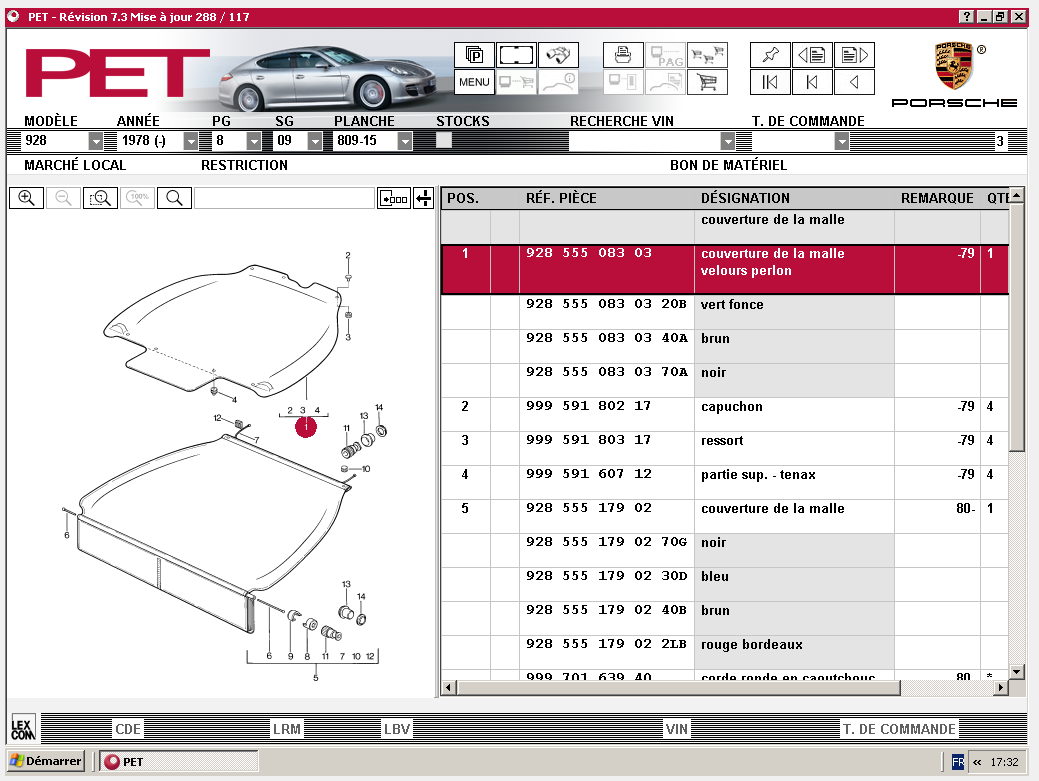Click the parts list horizontal scrollbar thumb
This screenshot has height=781, width=1039.
[678, 688]
